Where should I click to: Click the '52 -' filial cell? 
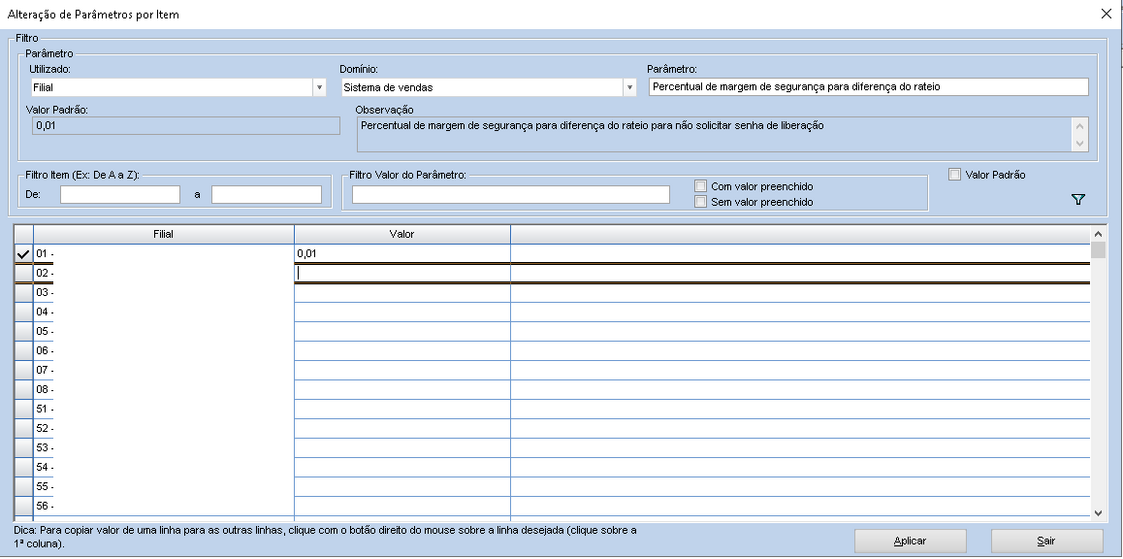coord(163,428)
